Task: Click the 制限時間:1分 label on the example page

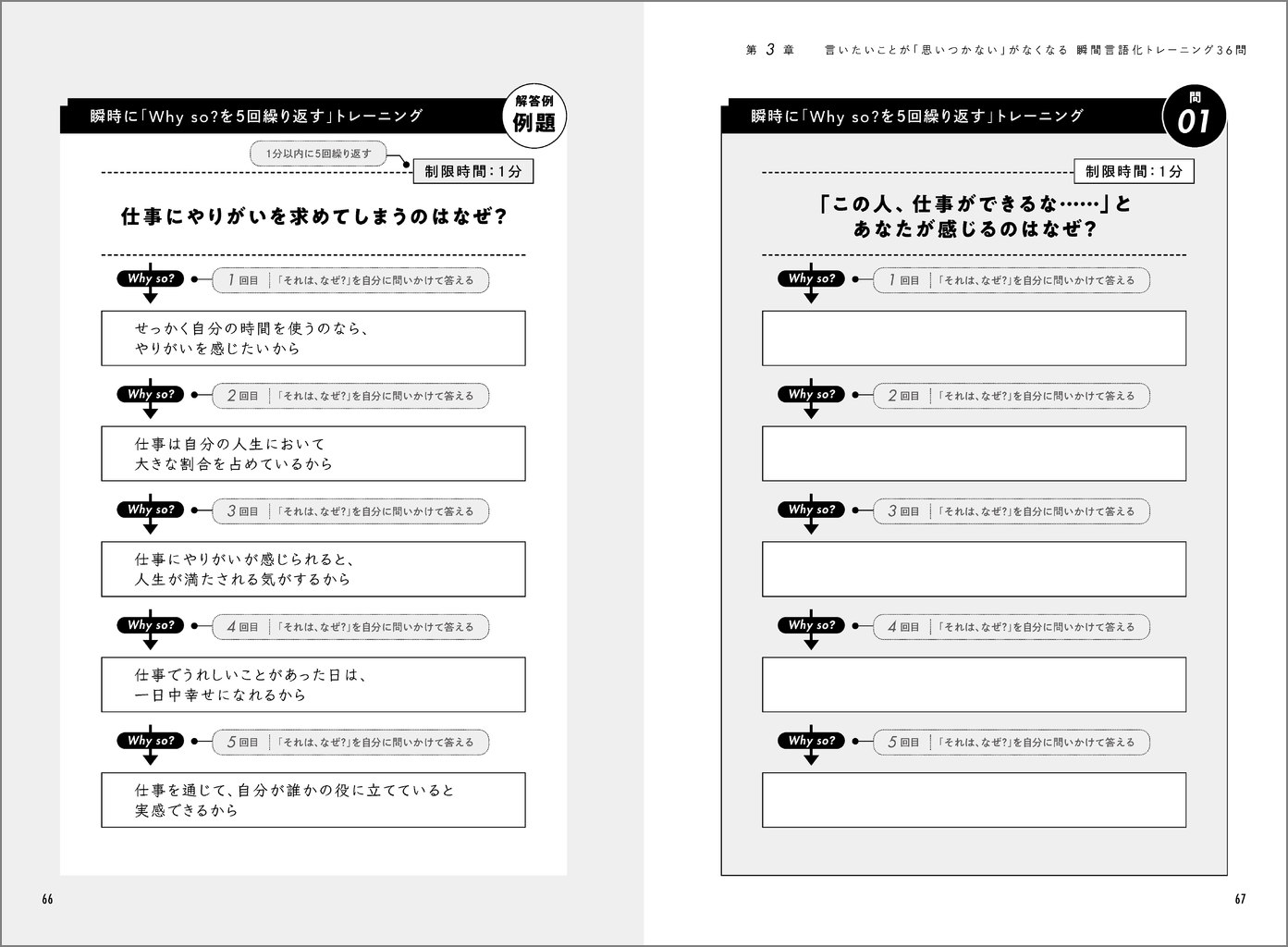Action: tap(472, 172)
